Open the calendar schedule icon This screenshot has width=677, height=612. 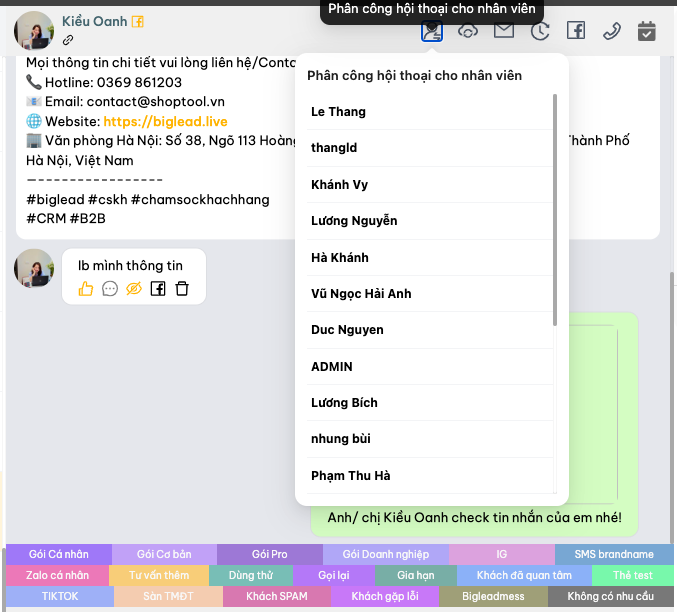pos(647,31)
